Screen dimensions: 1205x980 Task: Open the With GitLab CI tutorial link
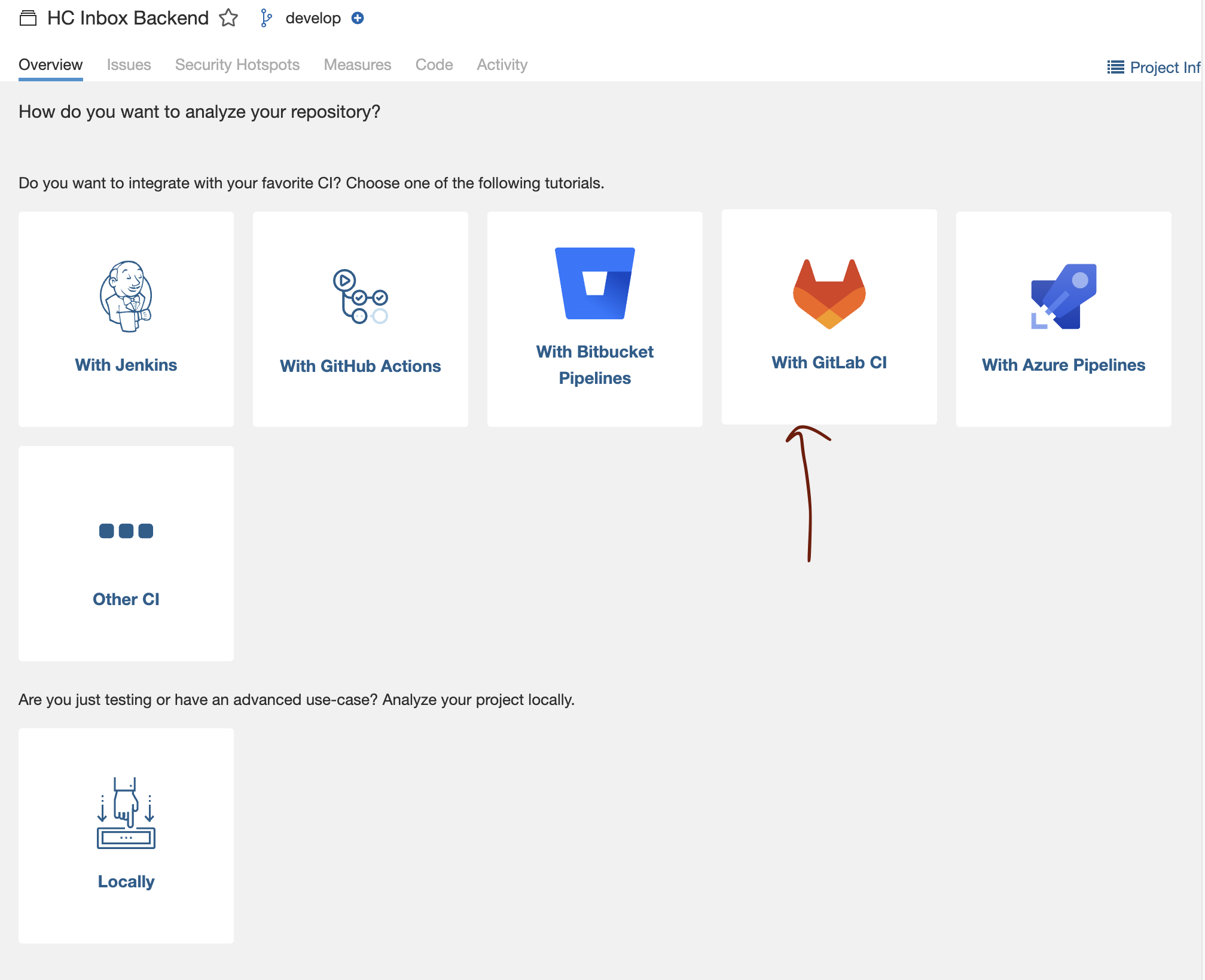click(x=829, y=362)
